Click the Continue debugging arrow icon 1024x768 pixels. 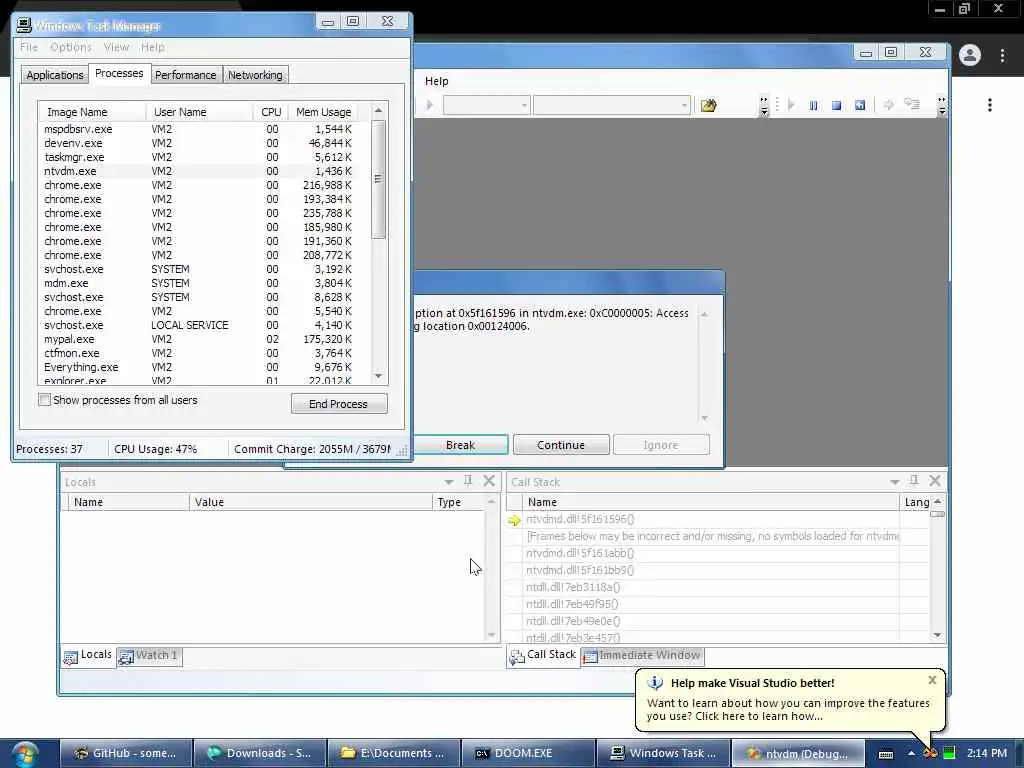point(791,104)
